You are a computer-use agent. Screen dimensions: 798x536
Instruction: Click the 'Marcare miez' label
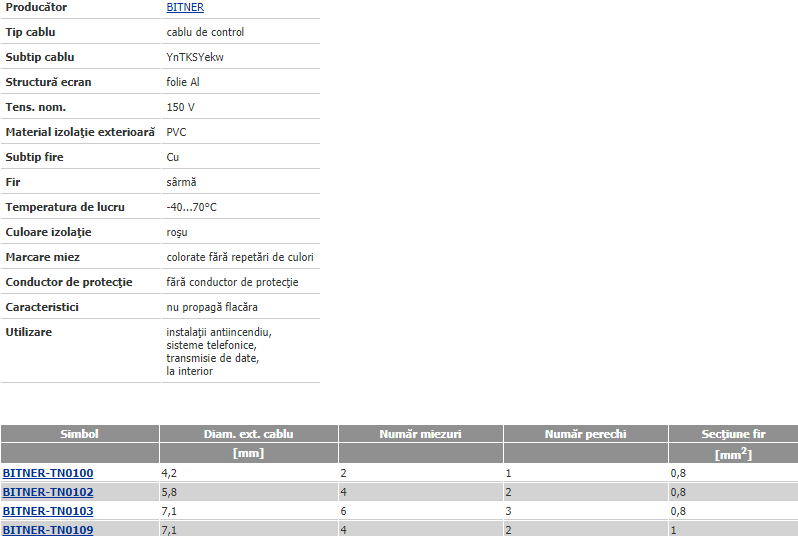(43, 257)
